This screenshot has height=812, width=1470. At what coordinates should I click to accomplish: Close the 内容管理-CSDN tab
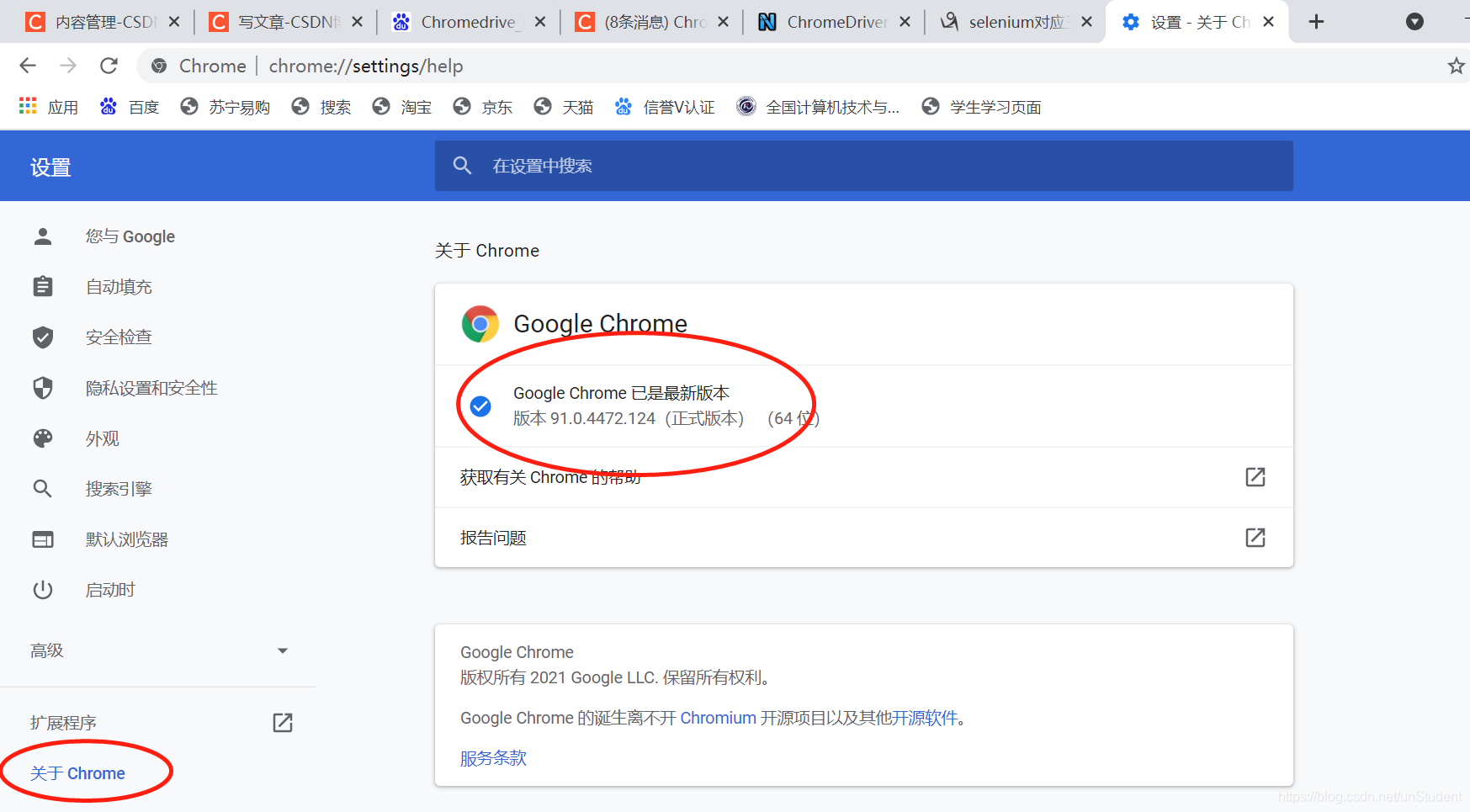click(x=174, y=22)
